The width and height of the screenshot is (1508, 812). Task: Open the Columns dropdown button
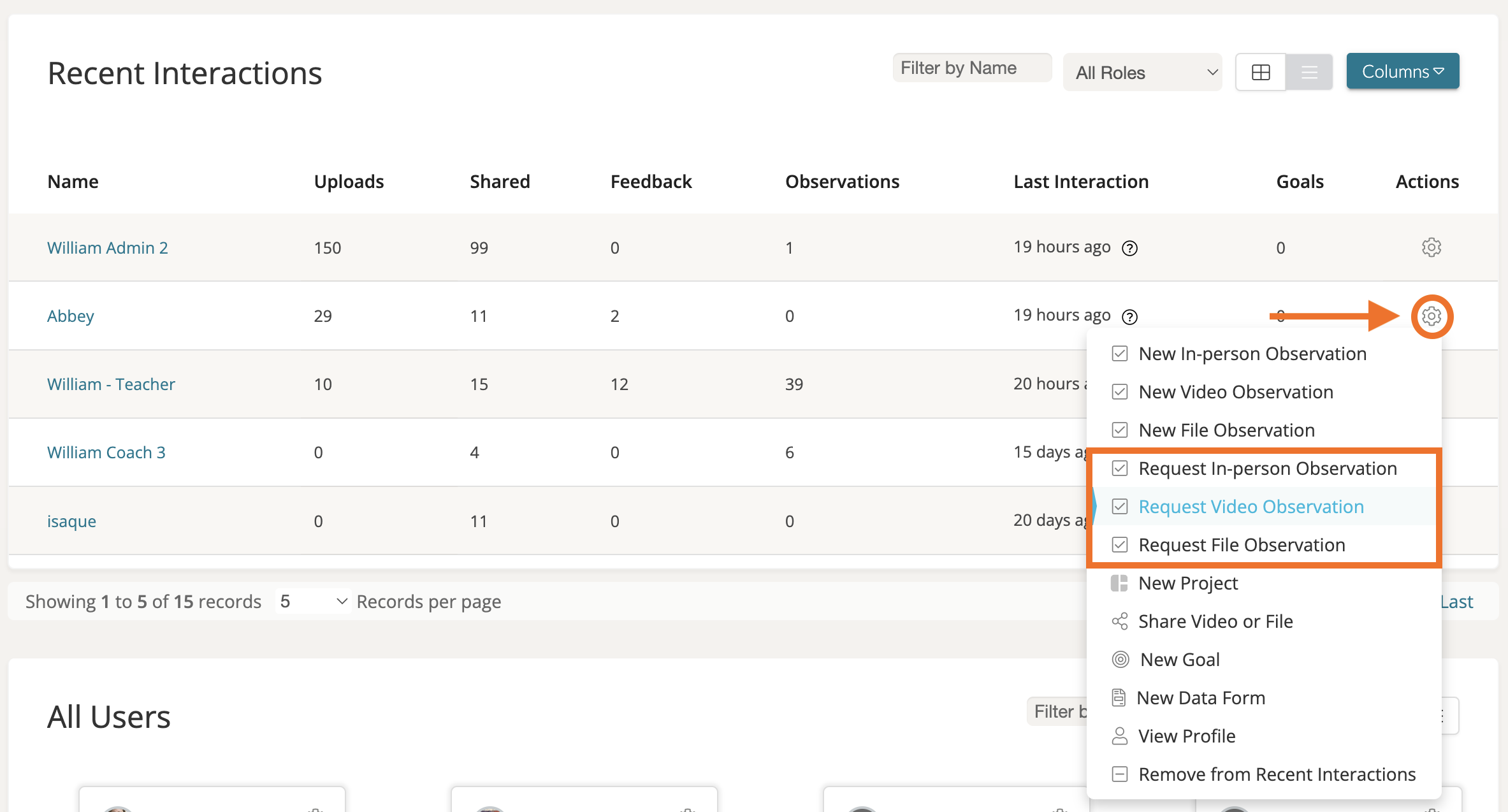[1402, 71]
